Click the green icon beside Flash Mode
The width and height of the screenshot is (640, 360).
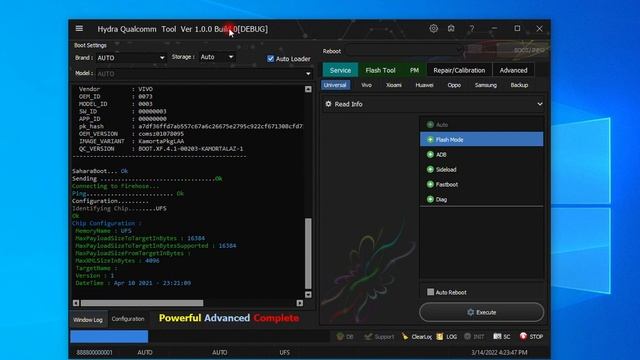[430, 140]
